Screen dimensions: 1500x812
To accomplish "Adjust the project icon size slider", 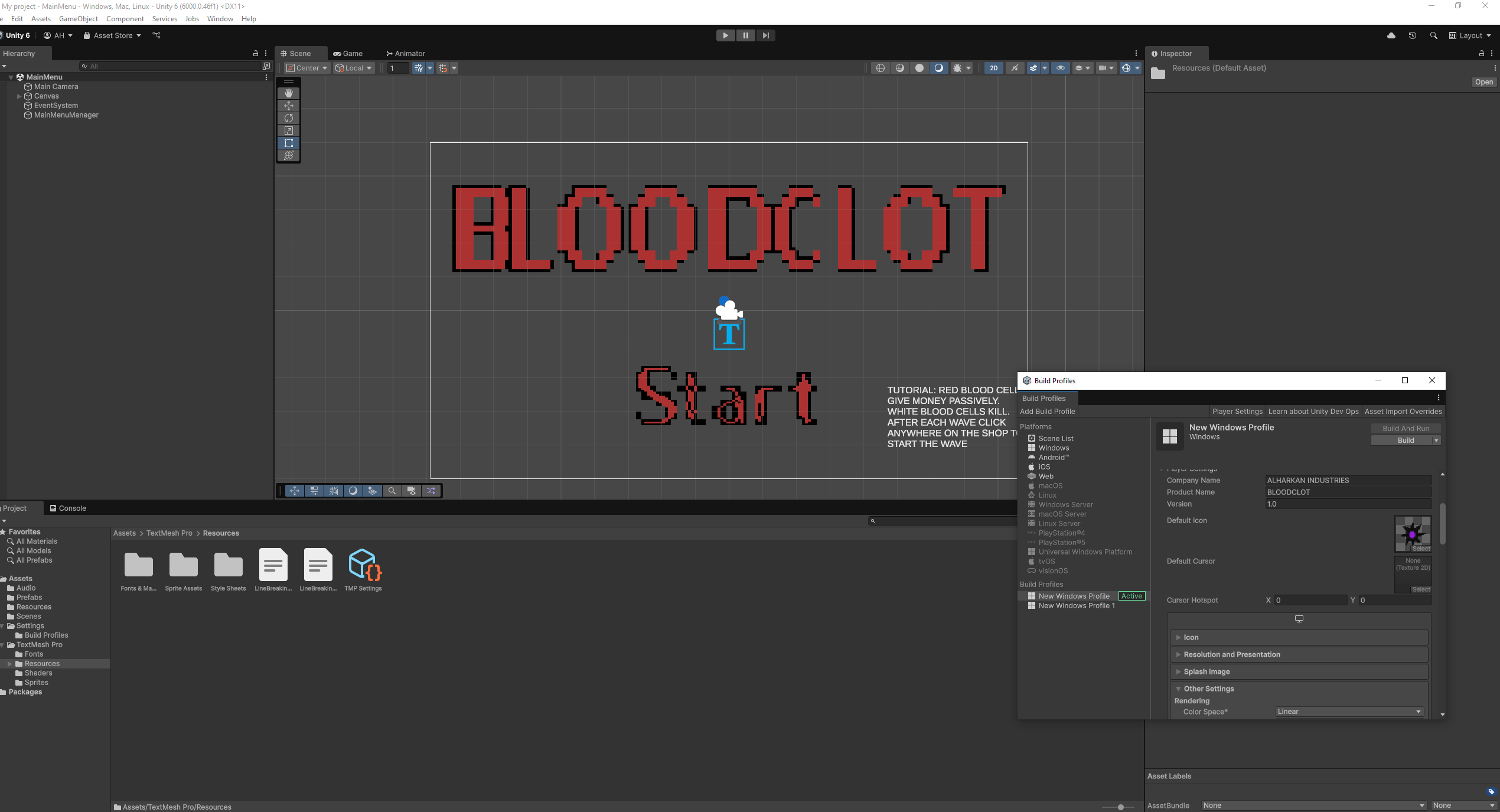I will tap(1120, 807).
